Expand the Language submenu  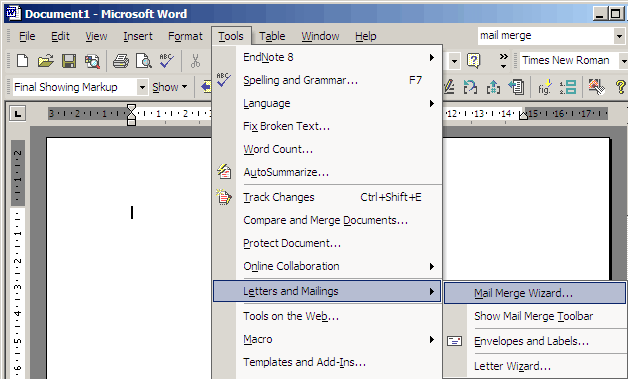point(432,103)
